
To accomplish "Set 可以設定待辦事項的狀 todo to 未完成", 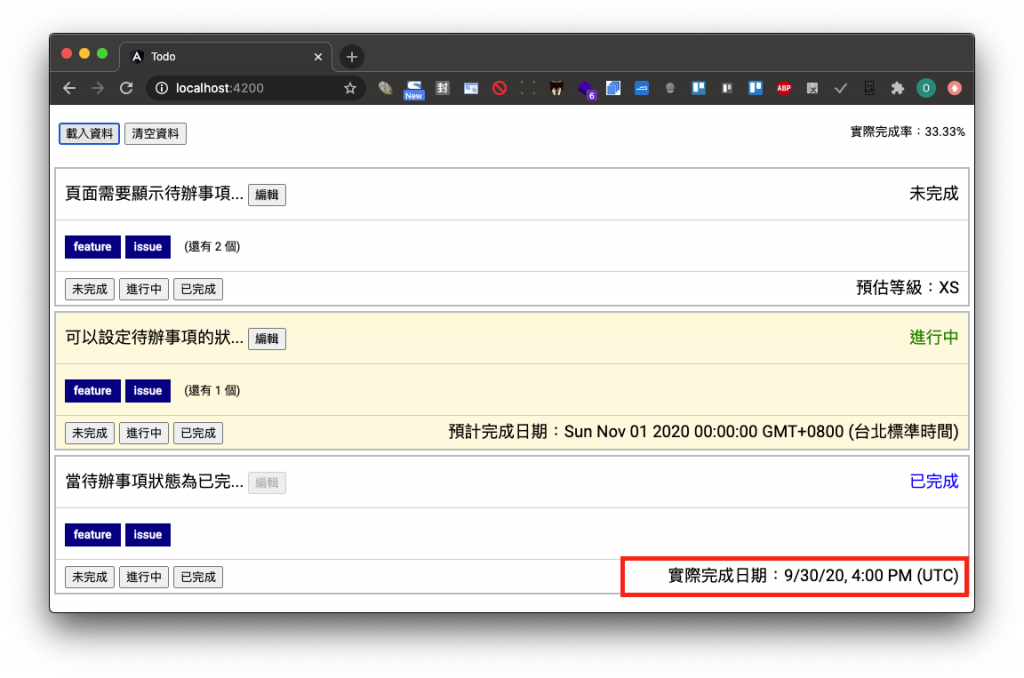I will (90, 433).
